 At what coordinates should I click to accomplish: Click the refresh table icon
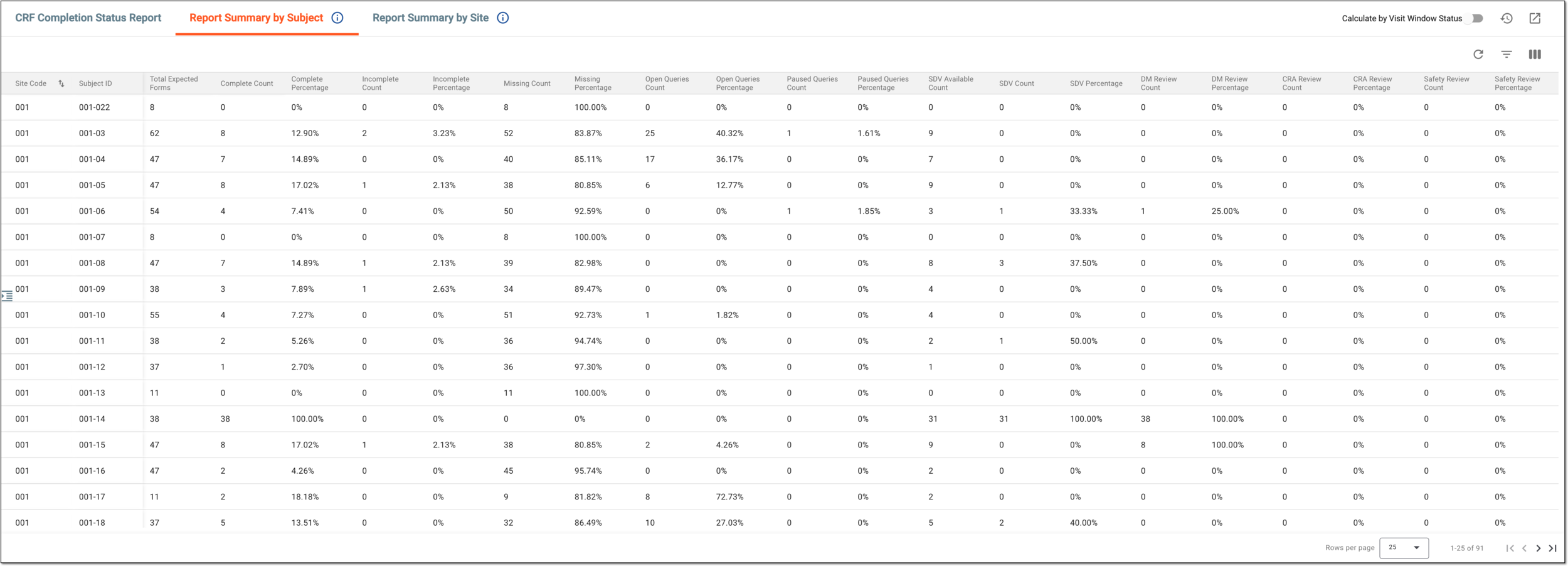pyautogui.click(x=1478, y=55)
